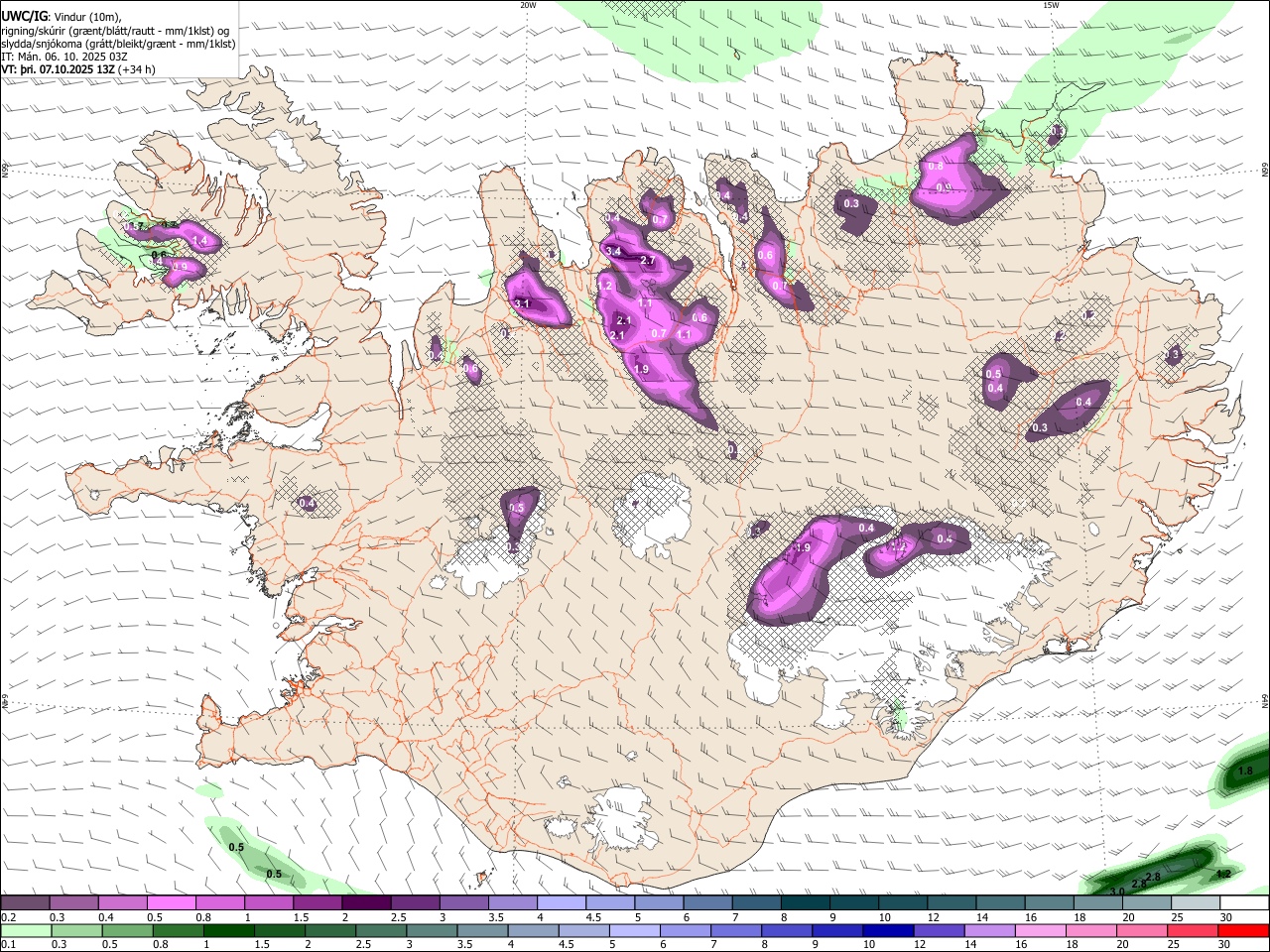Click the '20W' longitude label
This screenshot has width=1270, height=952.
(x=528, y=5)
